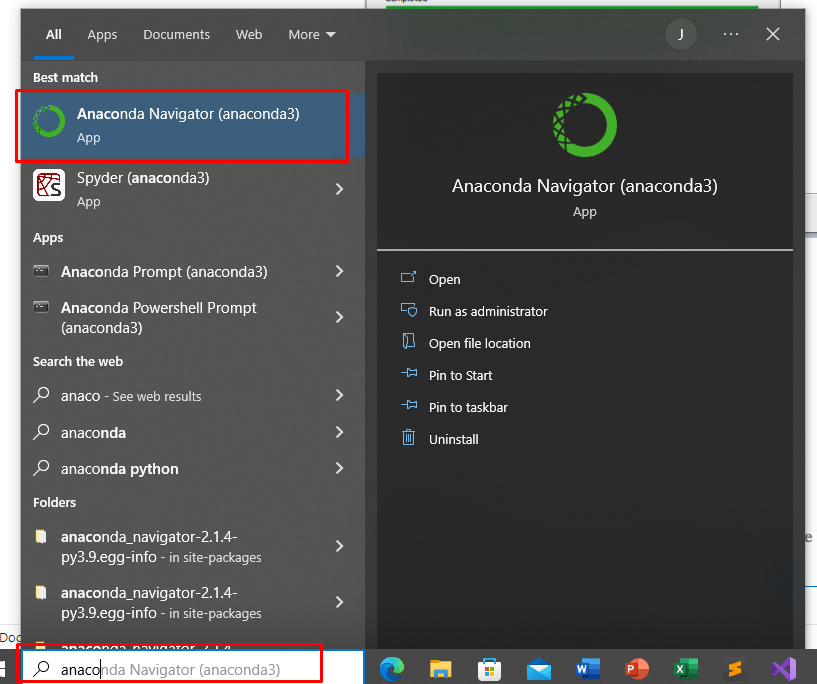Screen dimensions: 817x684
Task: Open File Explorer from the taskbar
Action: 440,668
